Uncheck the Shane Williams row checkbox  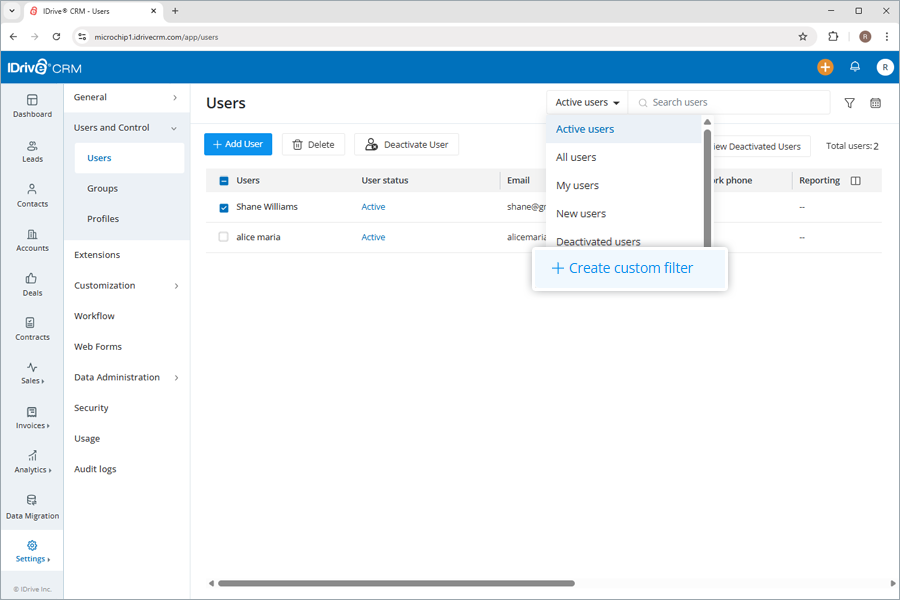click(223, 206)
